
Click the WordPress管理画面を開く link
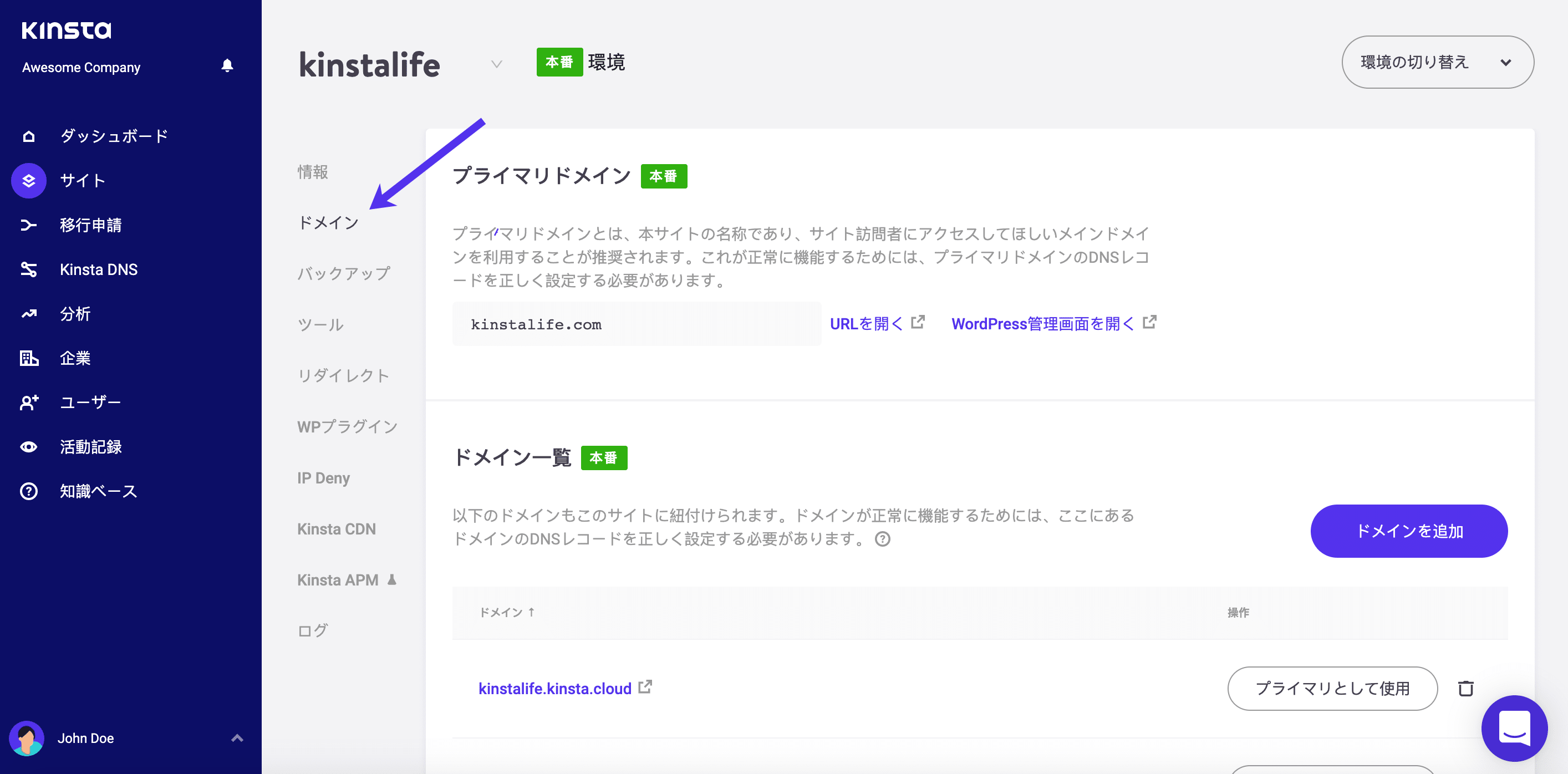(1043, 324)
